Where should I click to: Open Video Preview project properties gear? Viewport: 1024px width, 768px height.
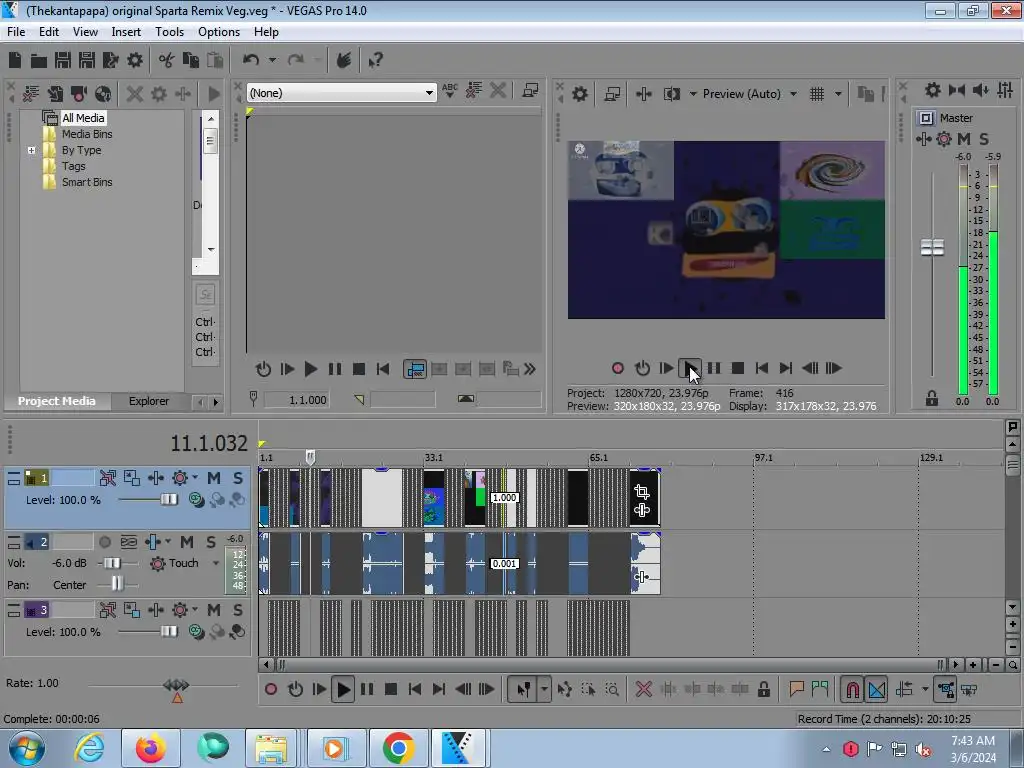click(x=579, y=94)
